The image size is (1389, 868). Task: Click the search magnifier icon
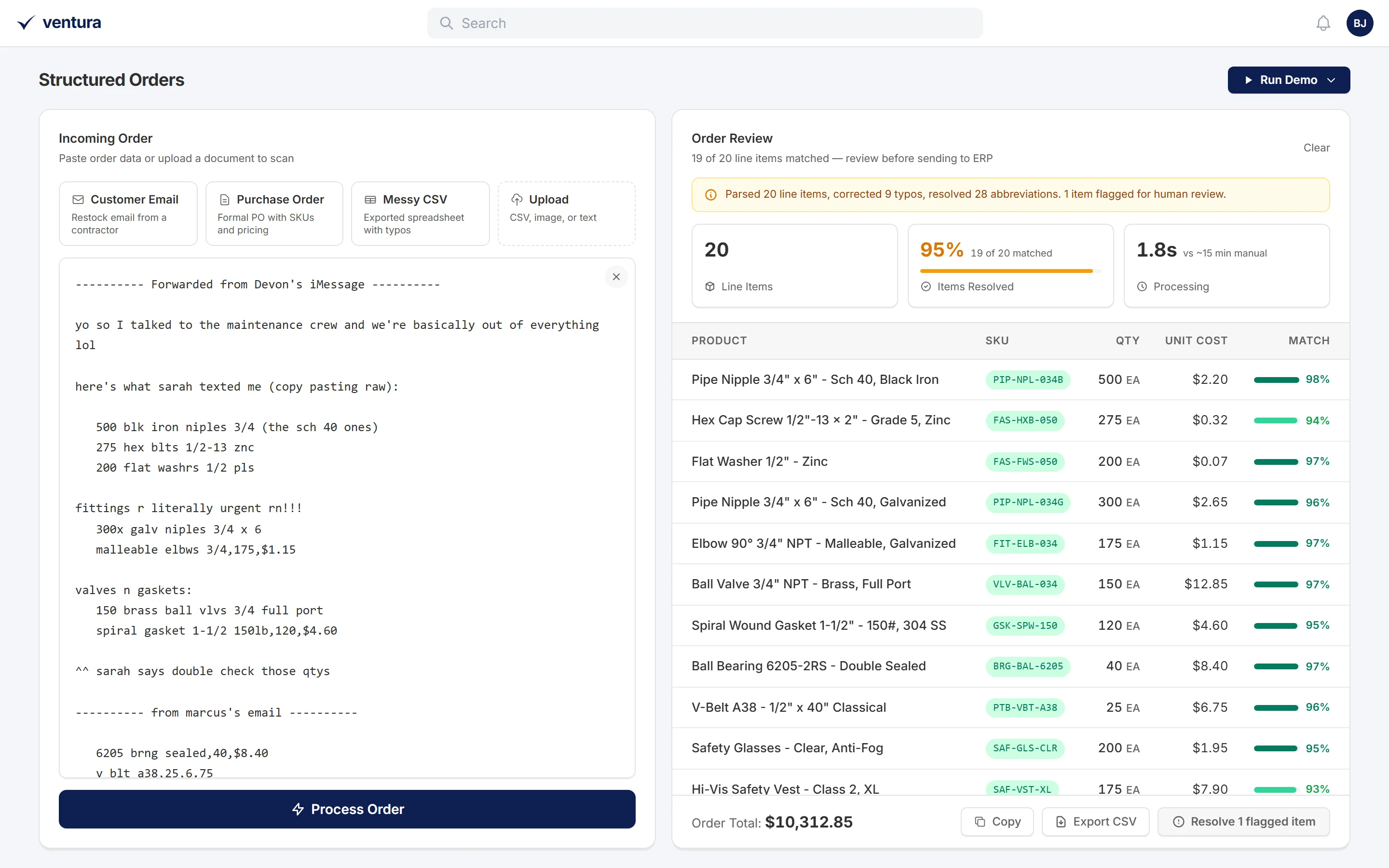coord(446,23)
